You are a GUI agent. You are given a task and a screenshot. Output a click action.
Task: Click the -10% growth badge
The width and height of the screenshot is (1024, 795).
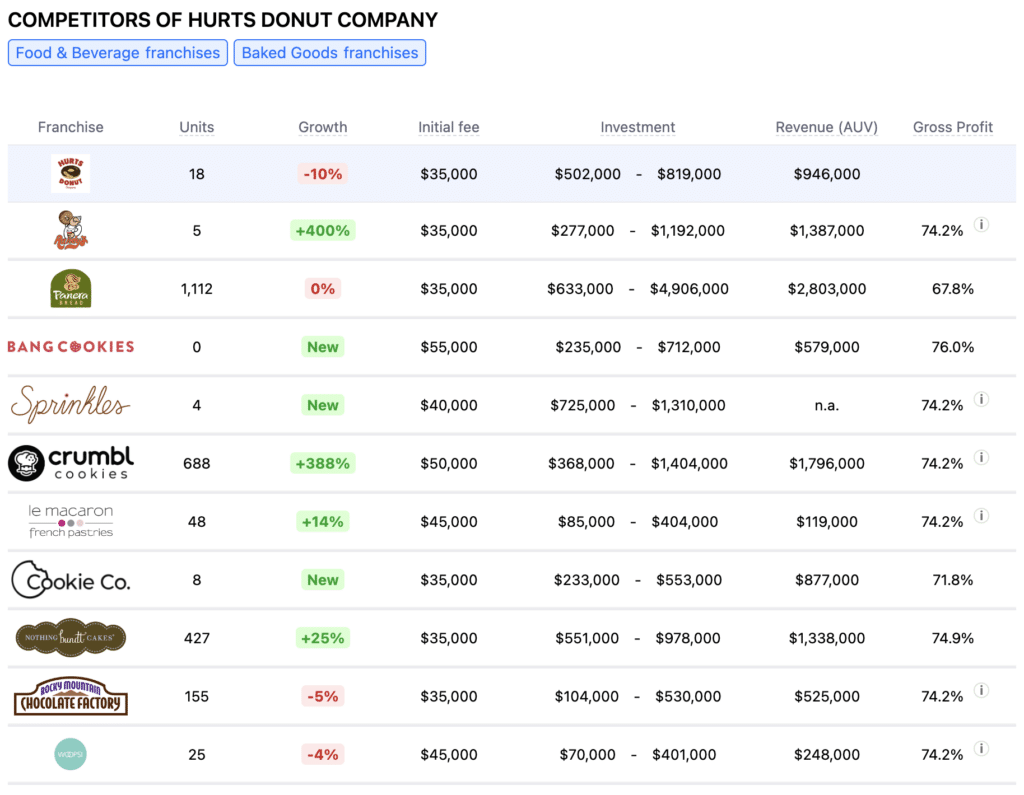[x=323, y=174]
